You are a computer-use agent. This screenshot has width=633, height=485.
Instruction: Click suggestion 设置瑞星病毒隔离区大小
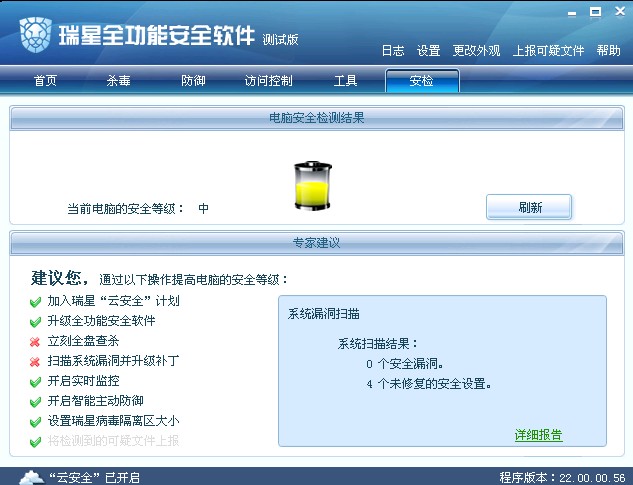pos(113,421)
